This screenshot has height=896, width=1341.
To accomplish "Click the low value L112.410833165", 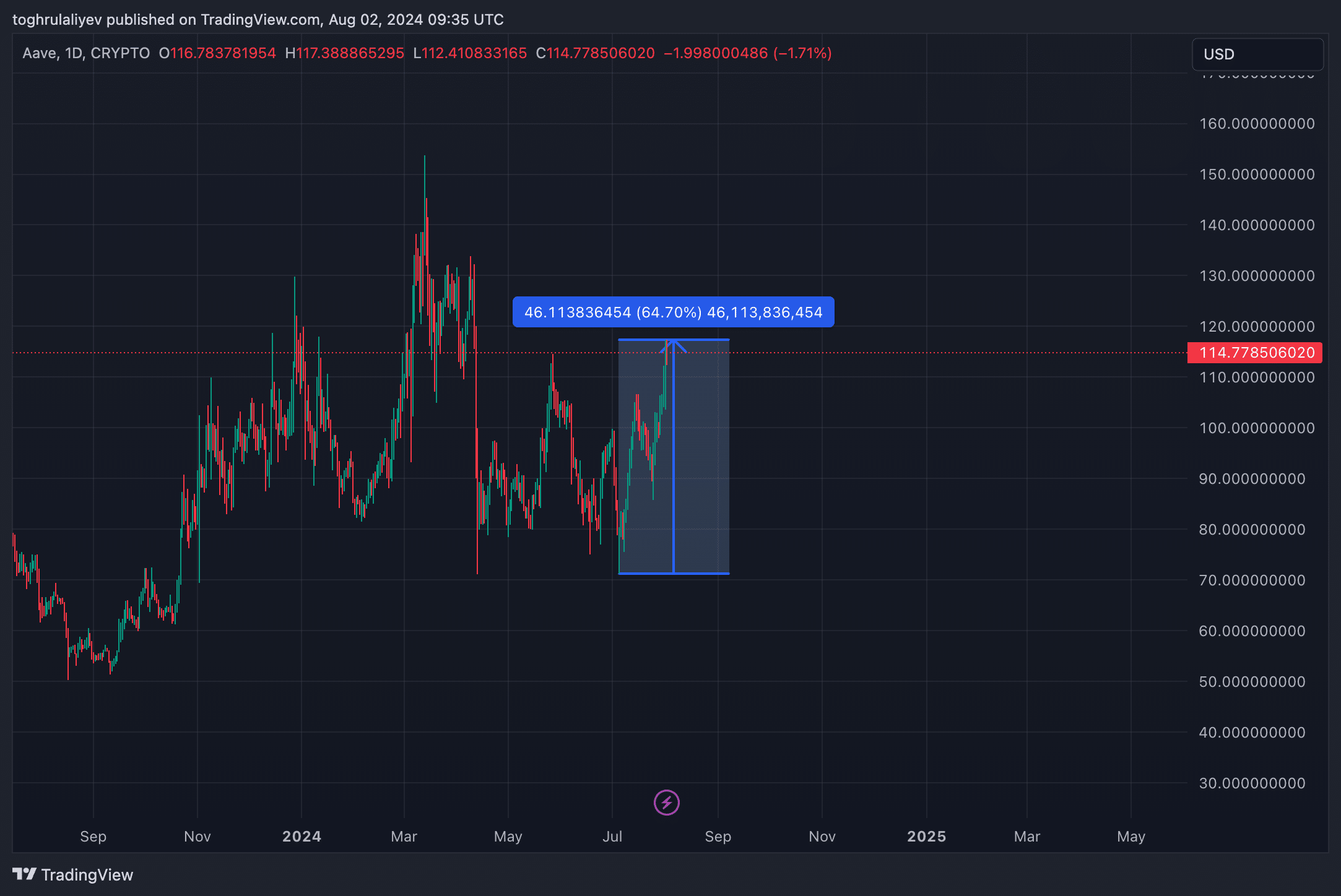I will [470, 53].
